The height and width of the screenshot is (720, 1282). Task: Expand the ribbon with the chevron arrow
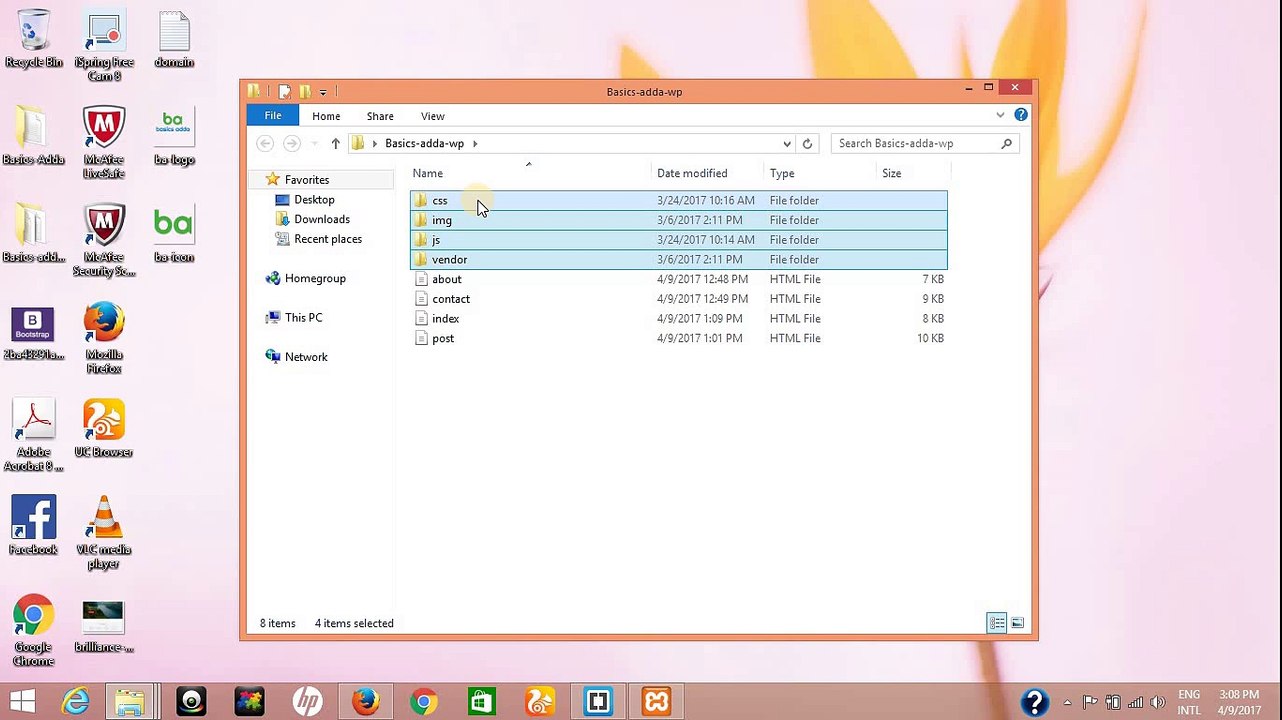pos(1000,115)
